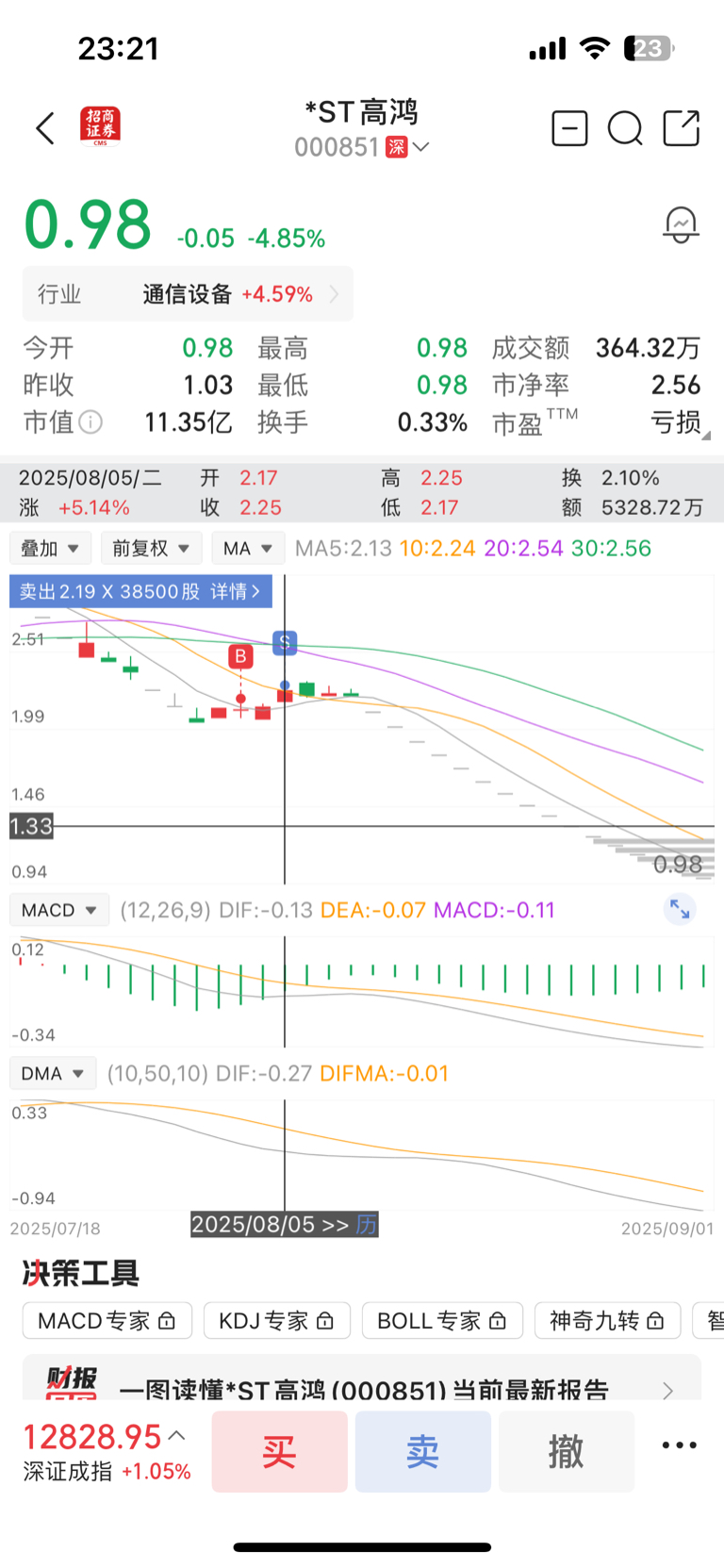Image resolution: width=724 pixels, height=1568 pixels.
Task: Open 一图读懂 report chevron
Action: 668,1391
